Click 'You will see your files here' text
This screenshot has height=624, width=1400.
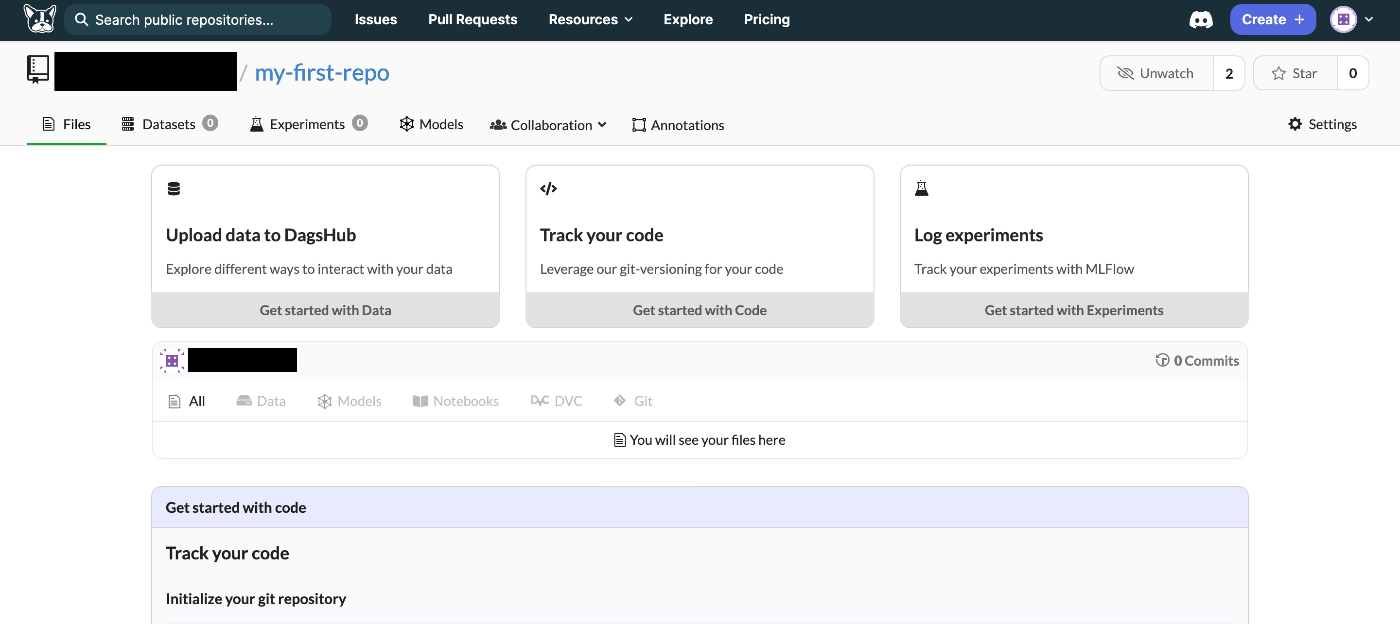point(707,440)
